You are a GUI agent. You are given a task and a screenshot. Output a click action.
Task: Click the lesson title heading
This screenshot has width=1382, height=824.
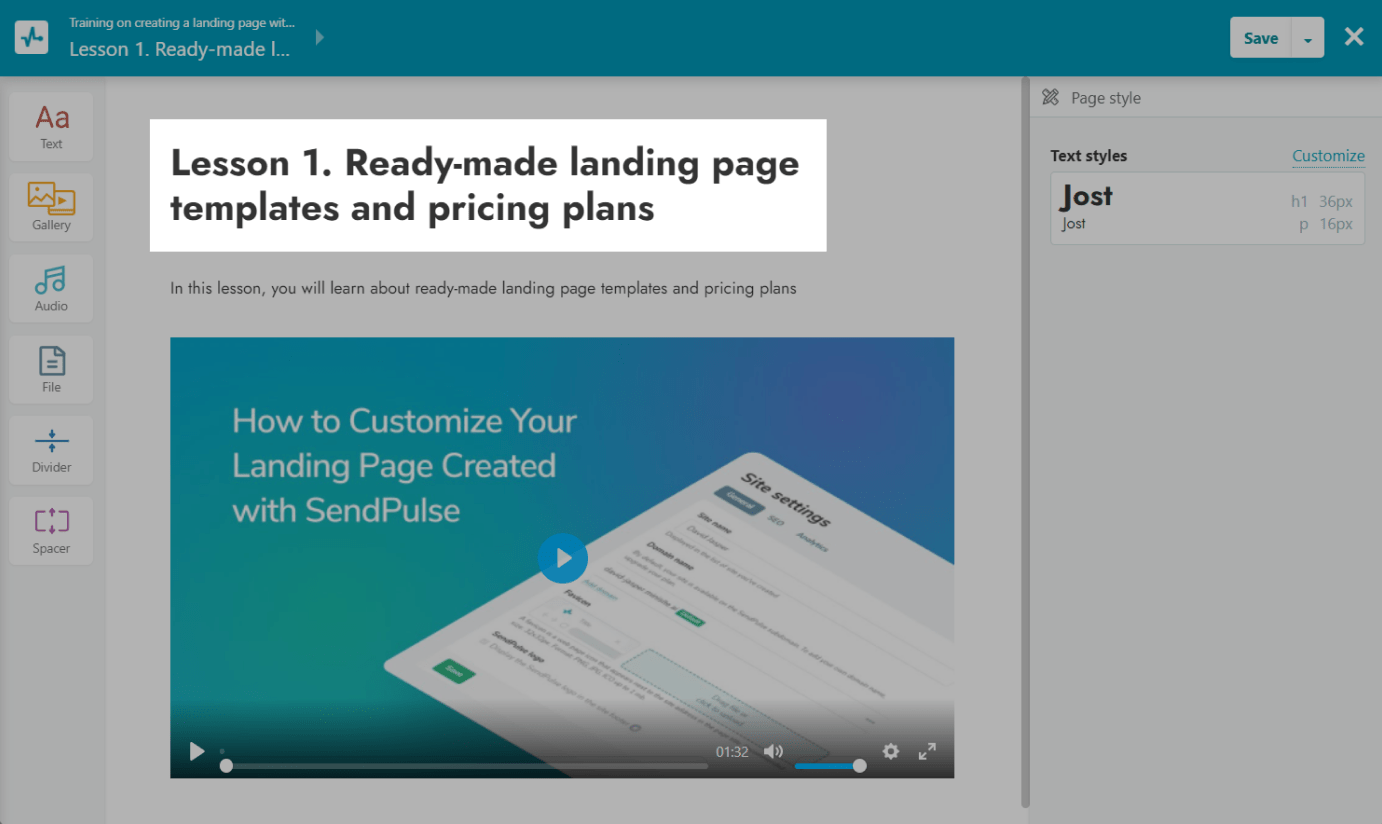point(485,185)
